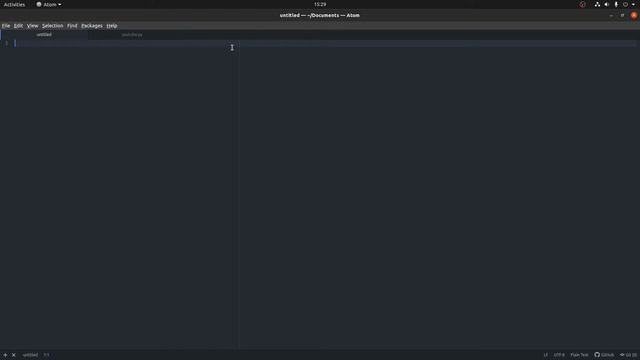The width and height of the screenshot is (640, 360).
Task: Open the volume icon in system tray
Action: click(607, 4)
